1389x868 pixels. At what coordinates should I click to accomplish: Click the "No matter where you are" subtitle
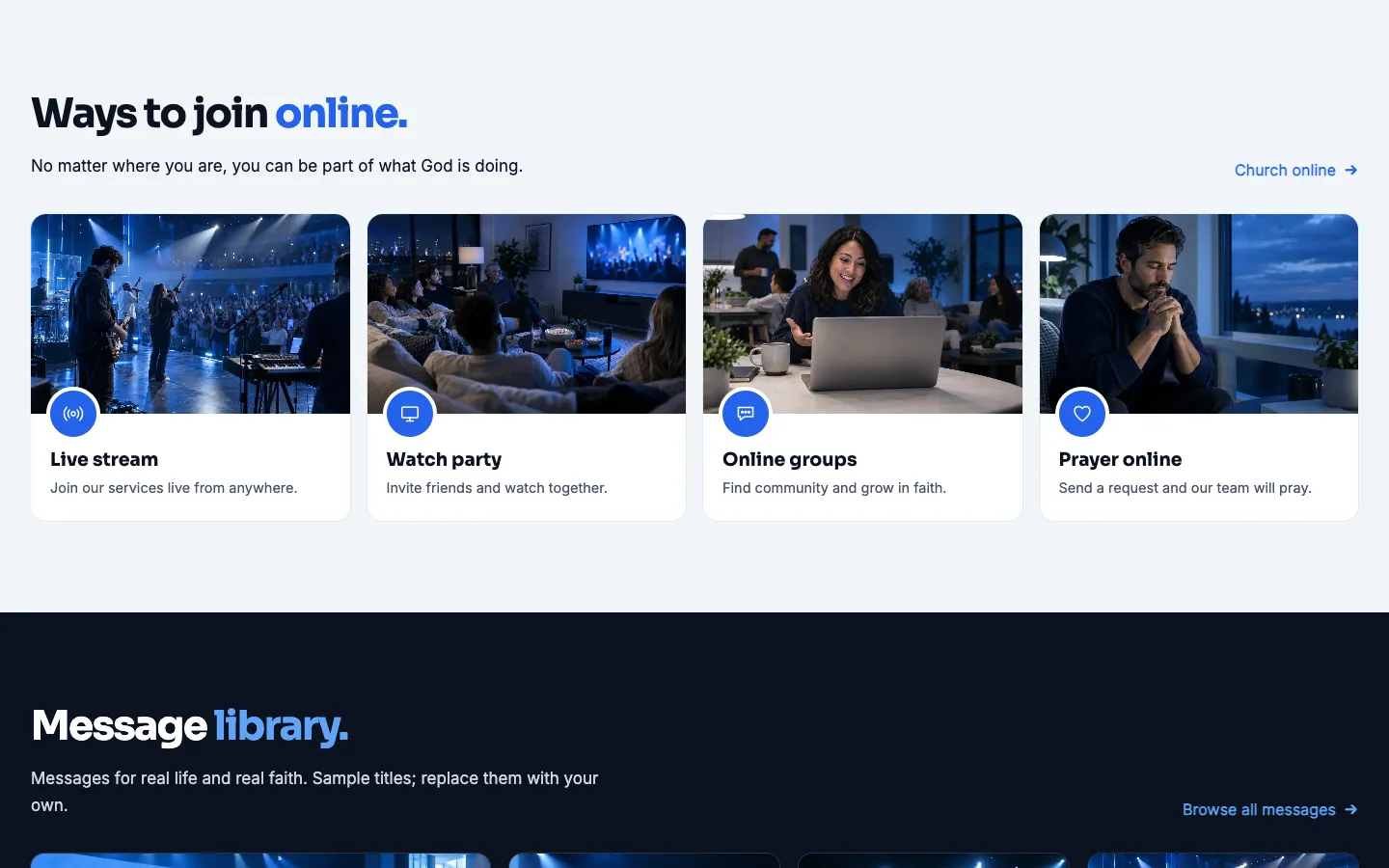(x=277, y=166)
